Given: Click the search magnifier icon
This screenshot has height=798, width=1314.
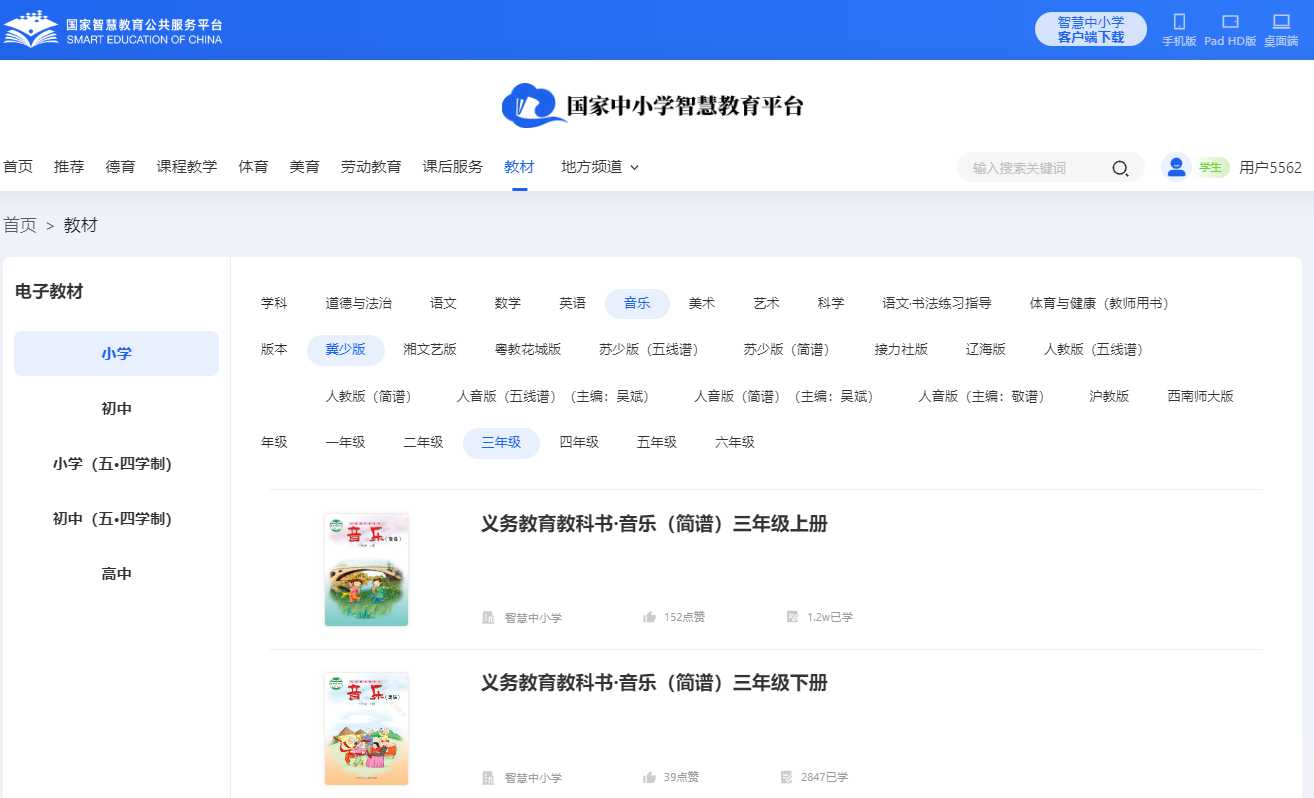Looking at the screenshot, I should (1120, 168).
